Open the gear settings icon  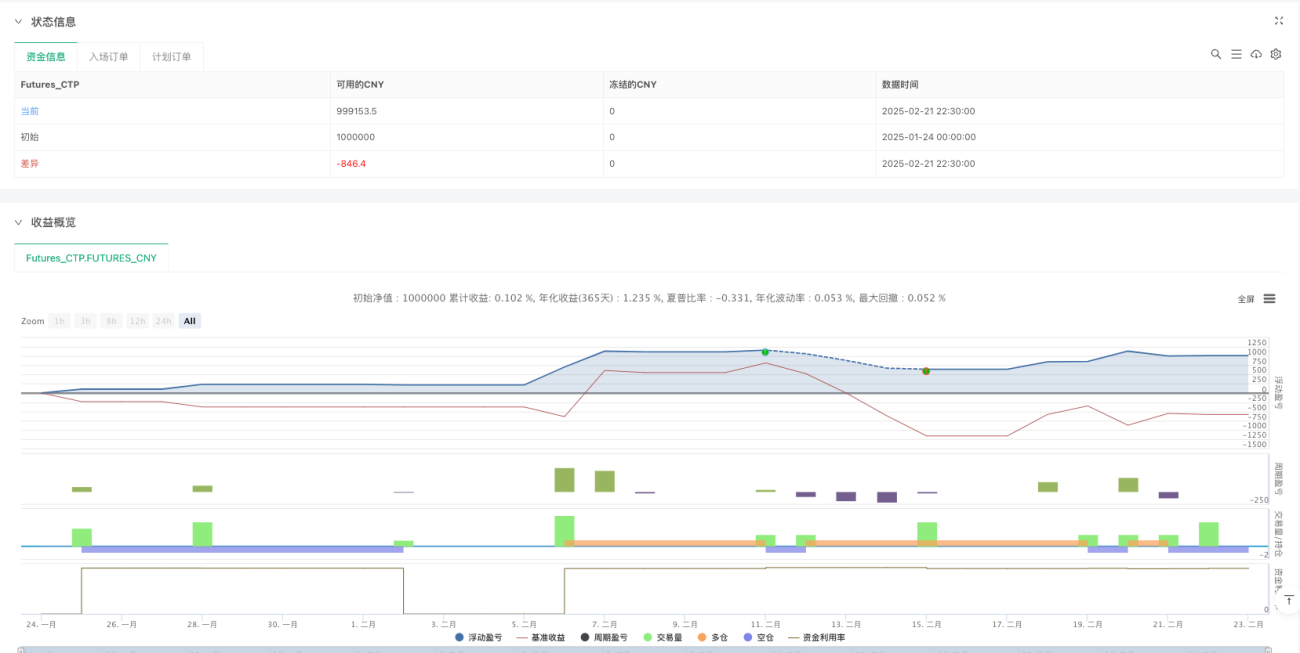(x=1276, y=54)
